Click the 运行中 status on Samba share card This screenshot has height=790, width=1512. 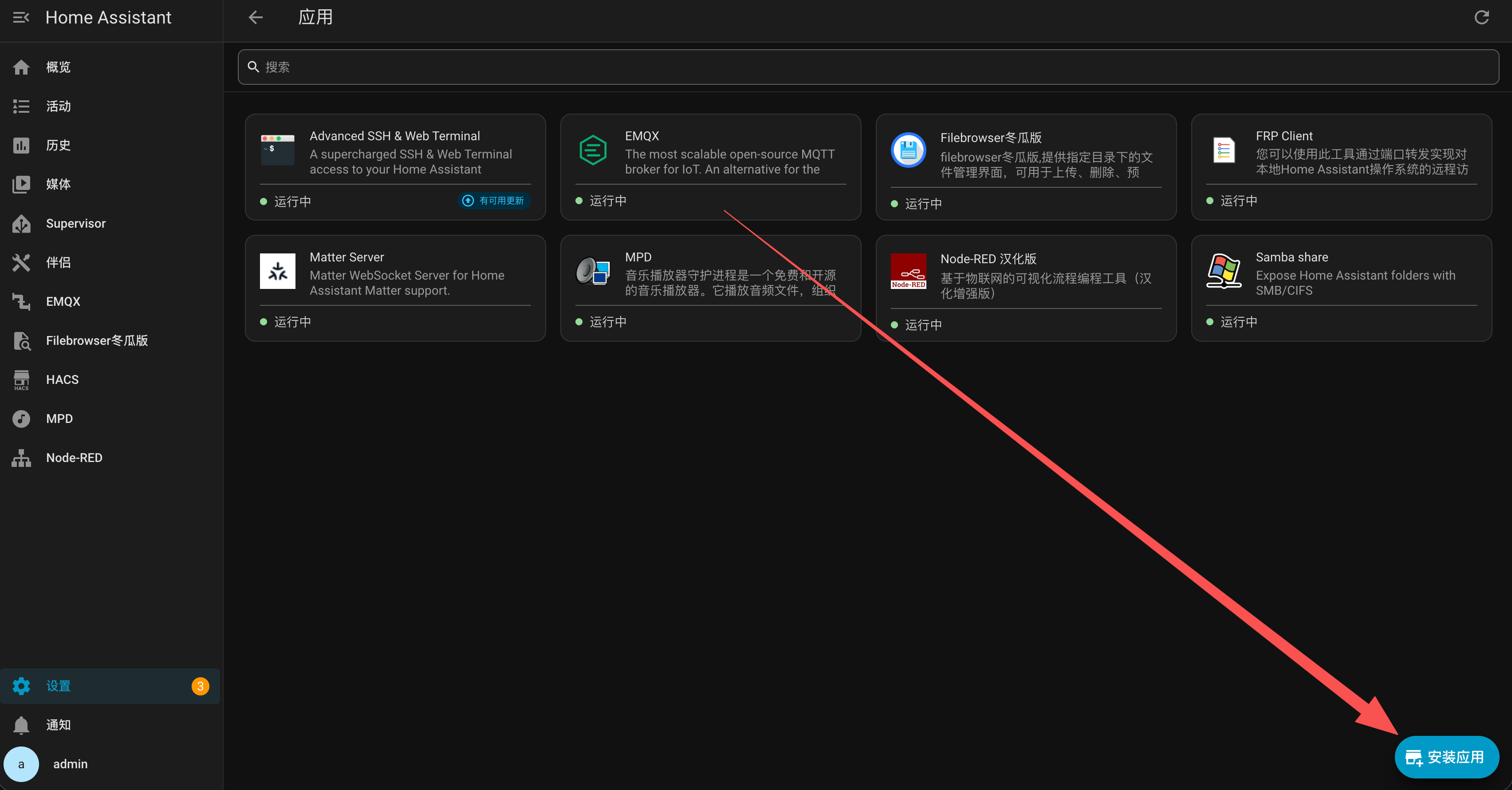[x=1239, y=322]
